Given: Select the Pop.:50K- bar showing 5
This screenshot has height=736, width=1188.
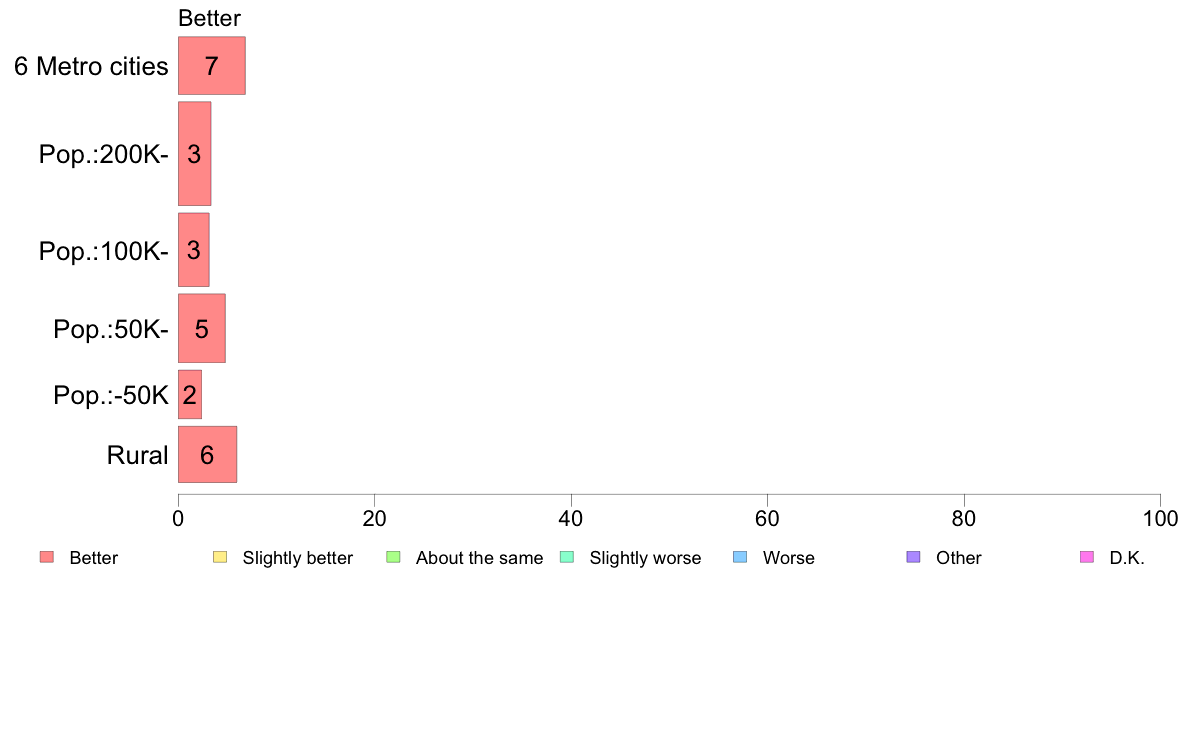Looking at the screenshot, I should tap(202, 328).
